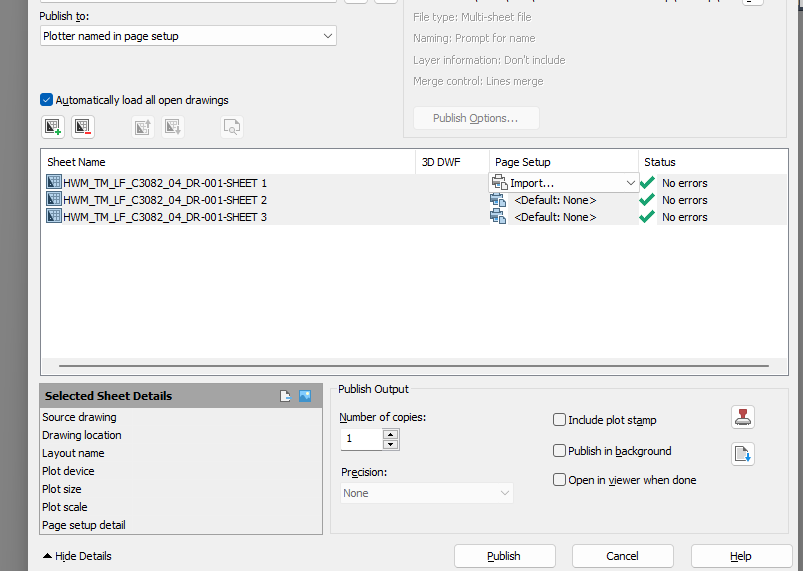Click the Page Setup column header
Screen dimensions: 803x571
point(564,162)
